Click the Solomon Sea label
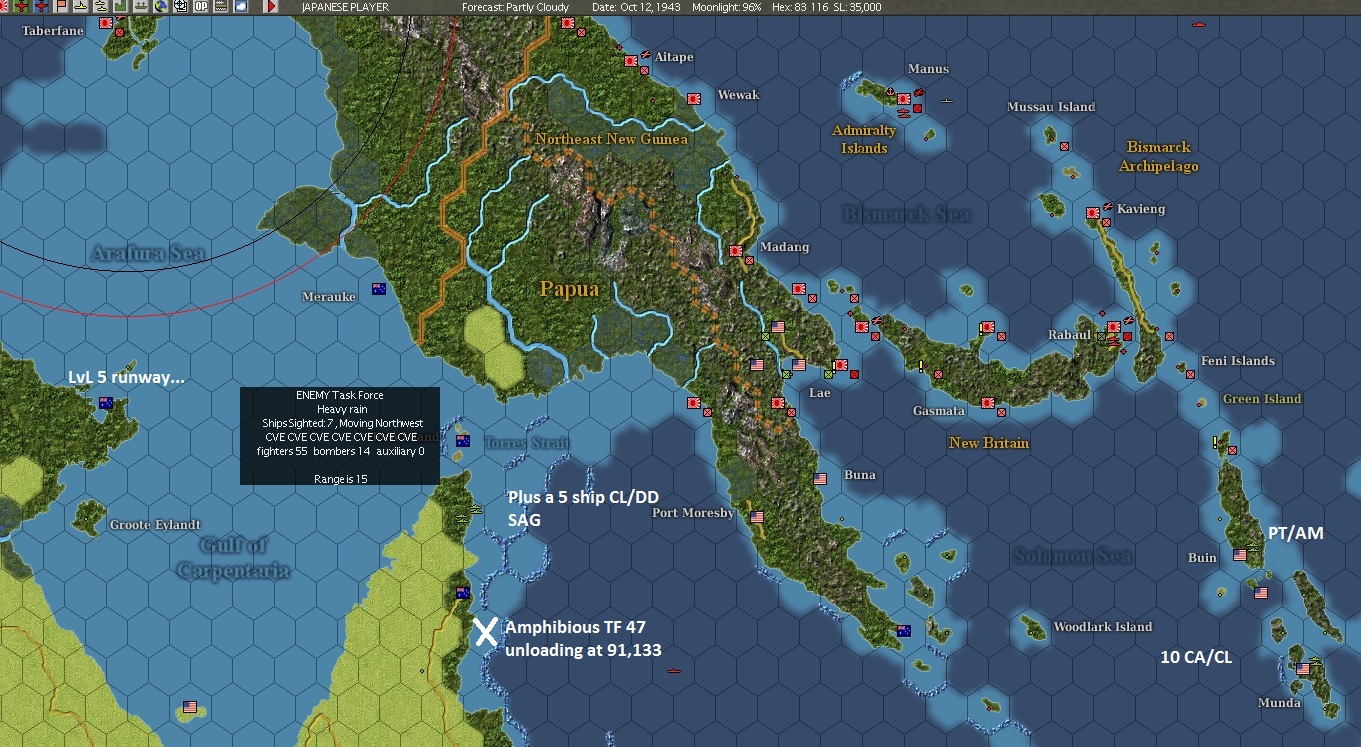Viewport: 1361px width, 747px height. 1072,556
